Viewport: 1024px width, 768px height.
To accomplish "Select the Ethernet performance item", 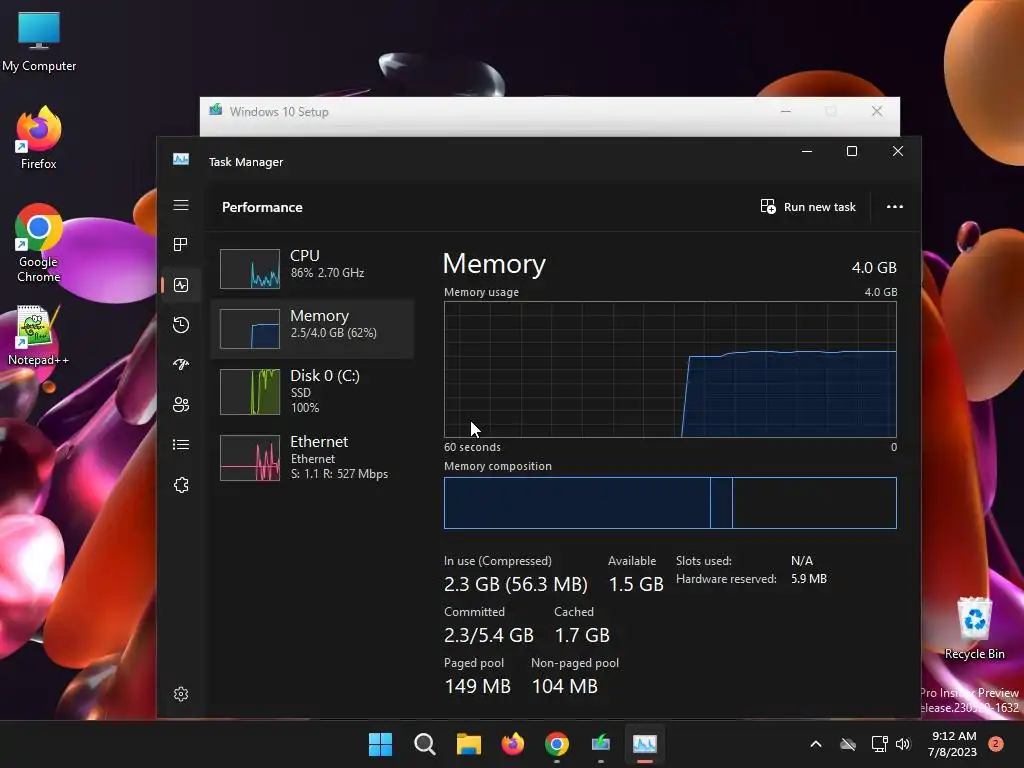I will pos(312,457).
